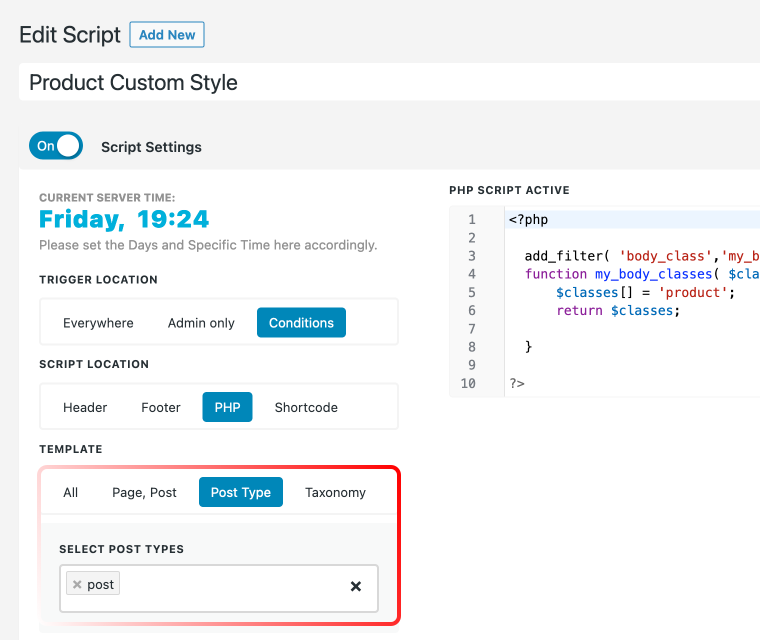Select the Taxonomy template option

coord(335,493)
